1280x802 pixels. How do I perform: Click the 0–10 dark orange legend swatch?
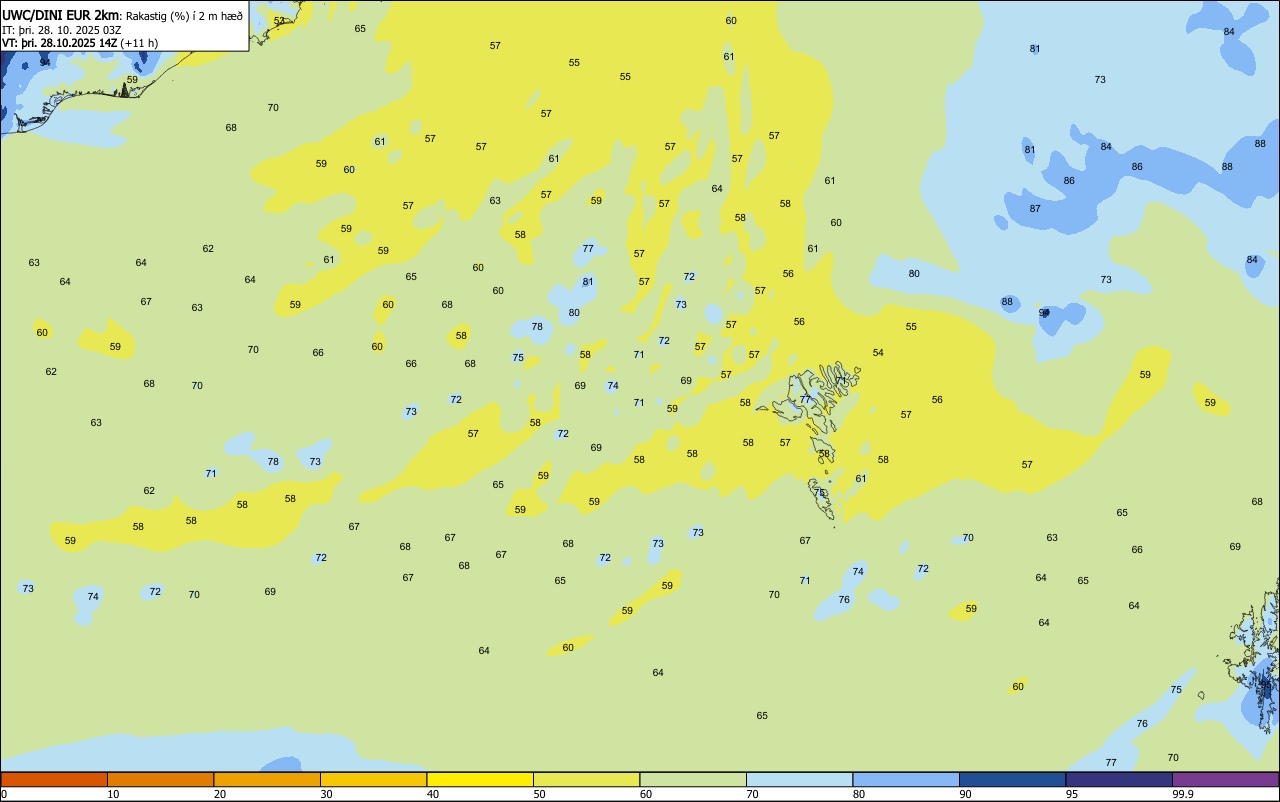pos(54,780)
